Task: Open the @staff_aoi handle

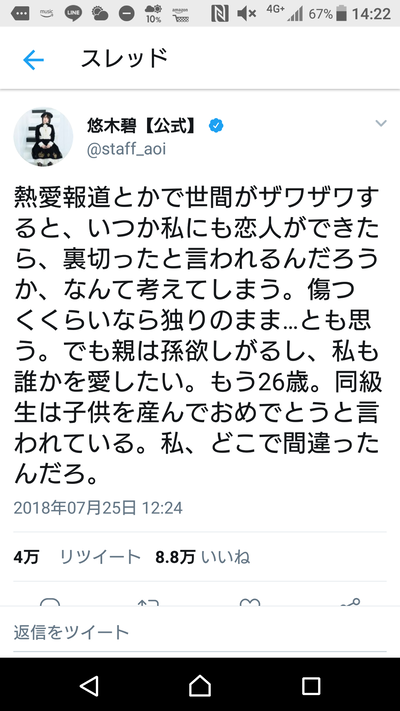Action: [x=126, y=149]
